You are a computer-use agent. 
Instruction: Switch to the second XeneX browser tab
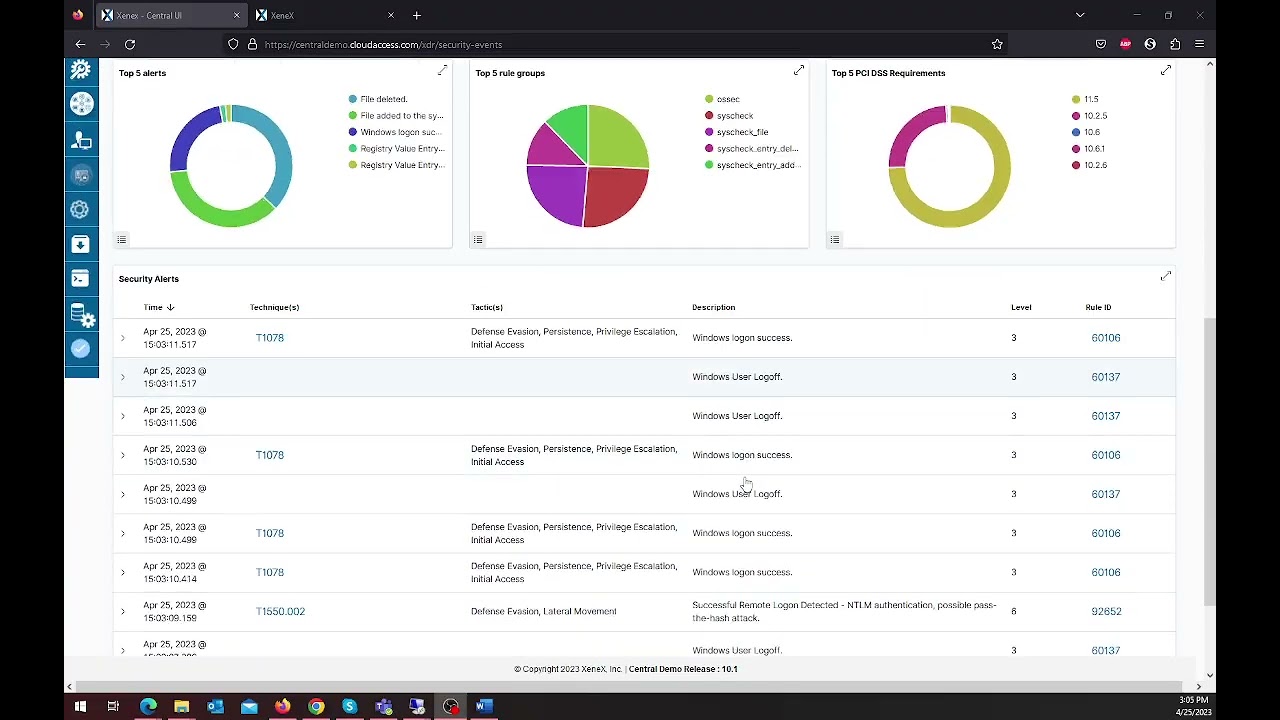[325, 15]
